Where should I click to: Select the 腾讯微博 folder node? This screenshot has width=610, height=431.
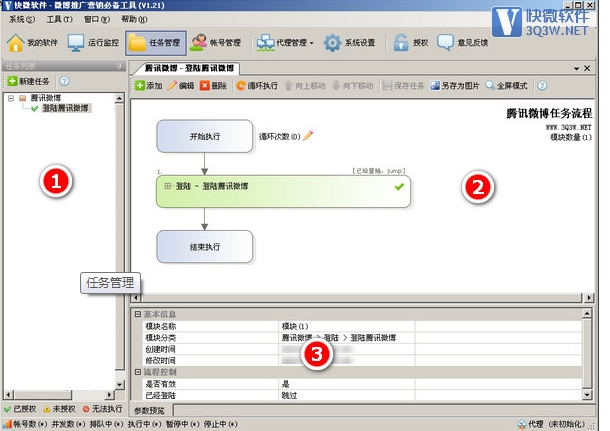[x=46, y=98]
